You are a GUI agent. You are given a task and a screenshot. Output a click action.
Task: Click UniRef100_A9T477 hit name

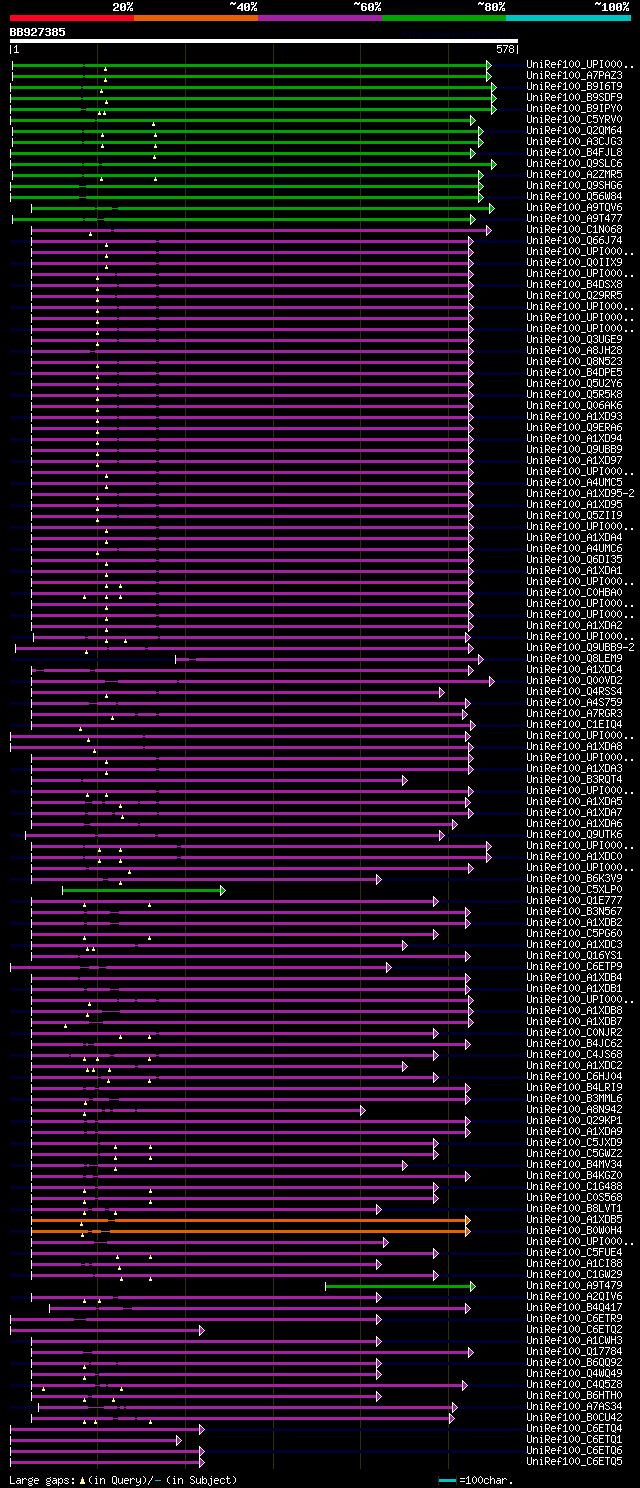pyautogui.click(x=574, y=218)
